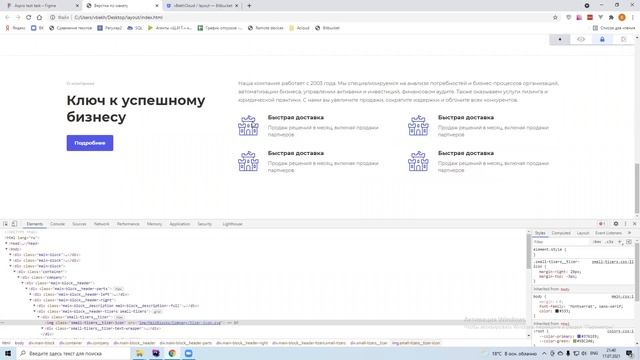Toggle the eye icon in the page overlay toolbar
Viewport: 640px width, 360px height.
[x=581, y=39]
